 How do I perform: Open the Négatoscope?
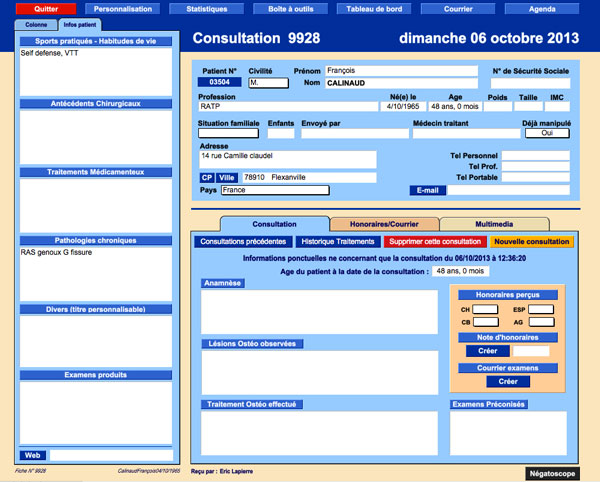[552, 471]
